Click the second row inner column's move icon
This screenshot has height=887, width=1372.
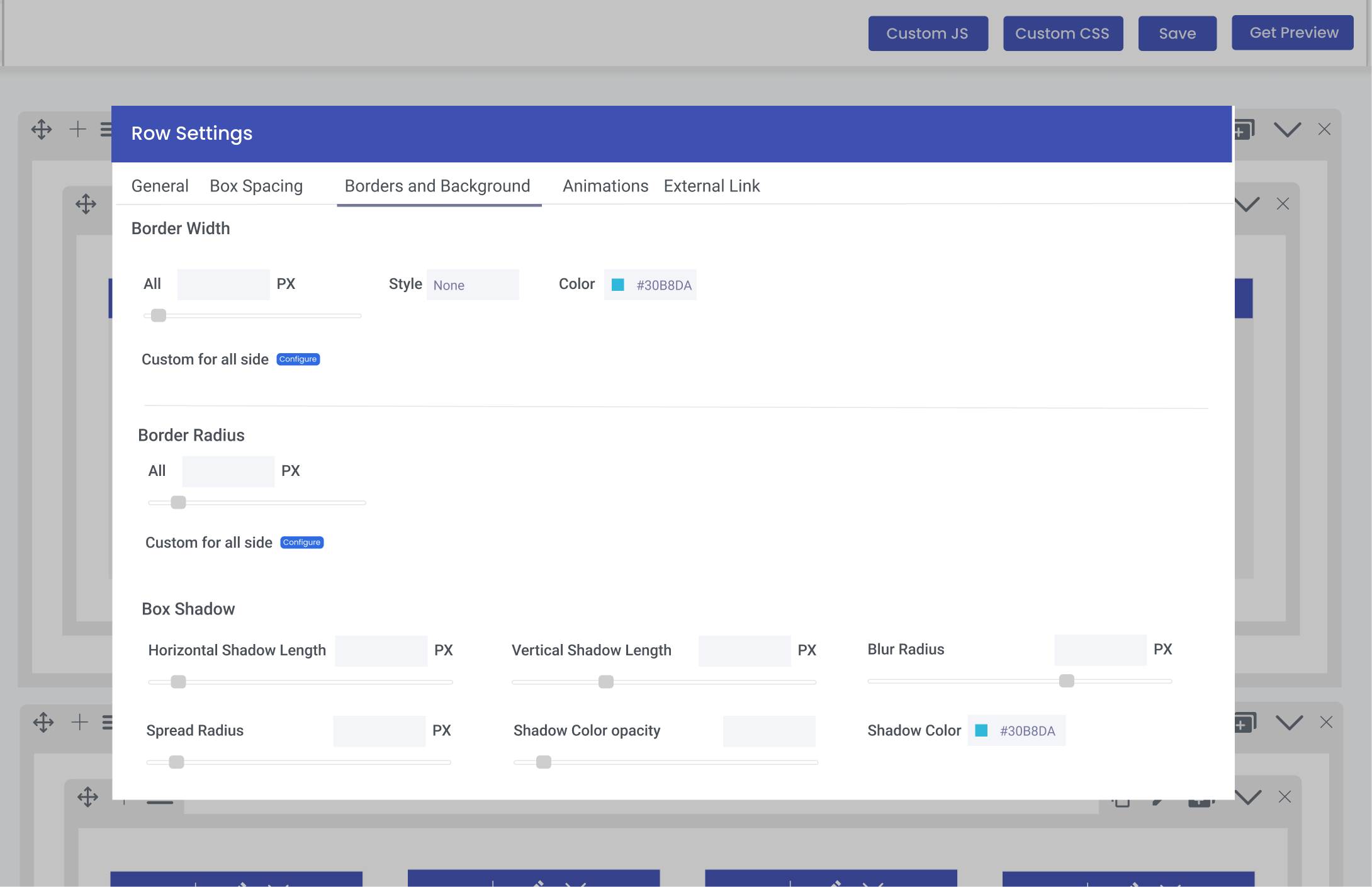point(87,797)
